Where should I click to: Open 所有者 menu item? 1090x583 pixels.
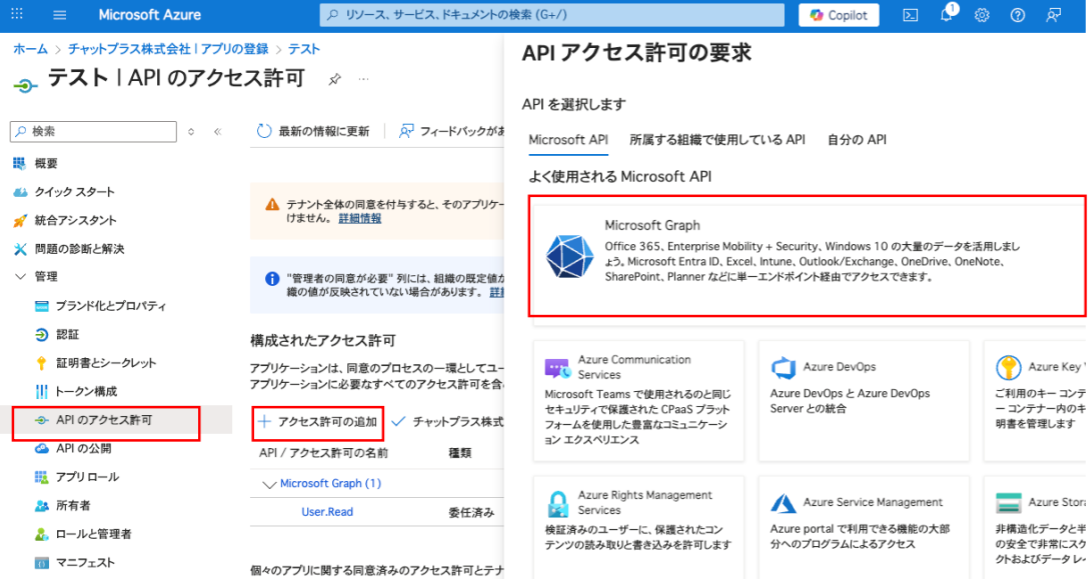pyautogui.click(x=73, y=505)
